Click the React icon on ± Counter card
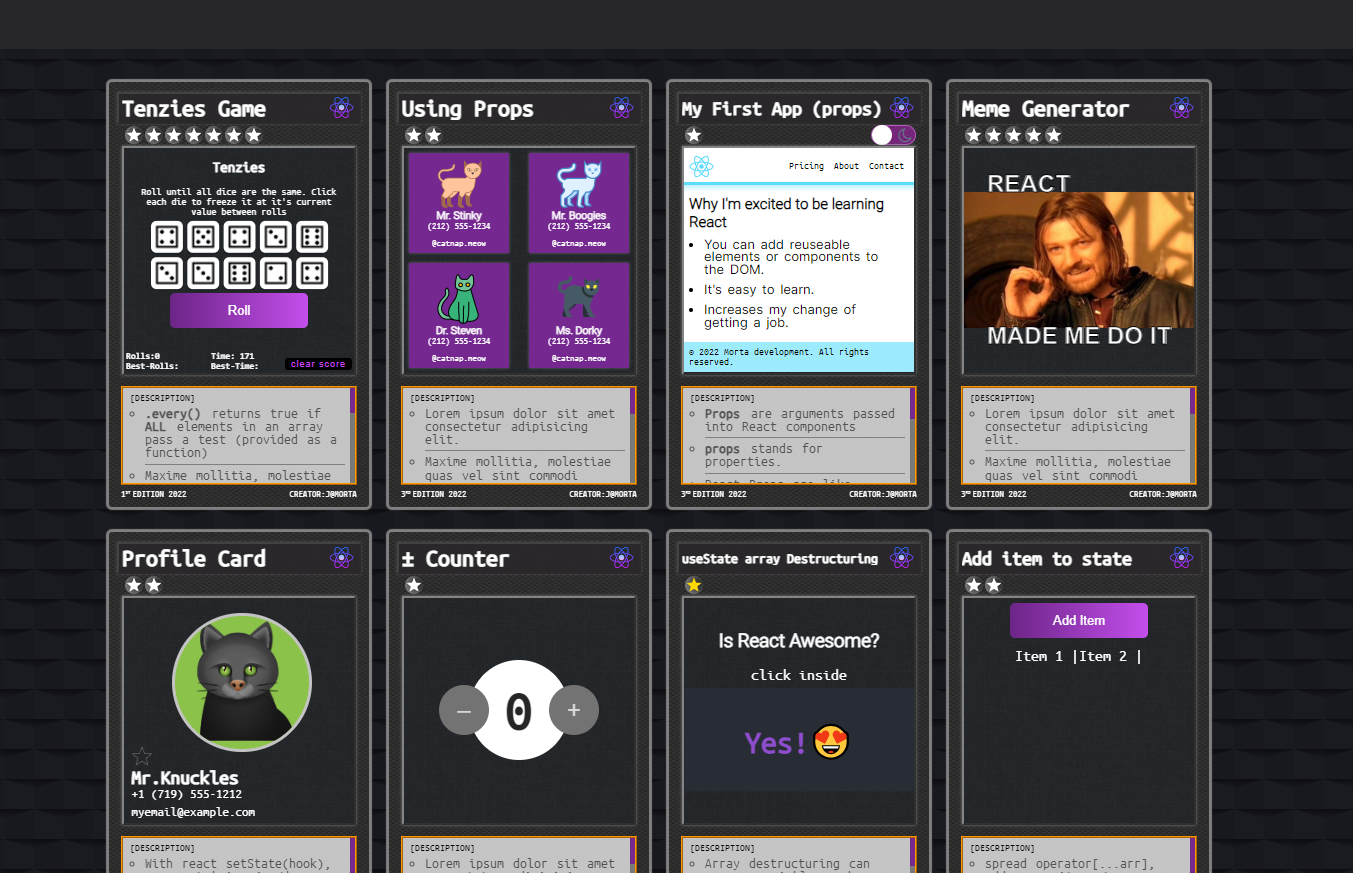This screenshot has width=1353, height=873. pos(622,558)
